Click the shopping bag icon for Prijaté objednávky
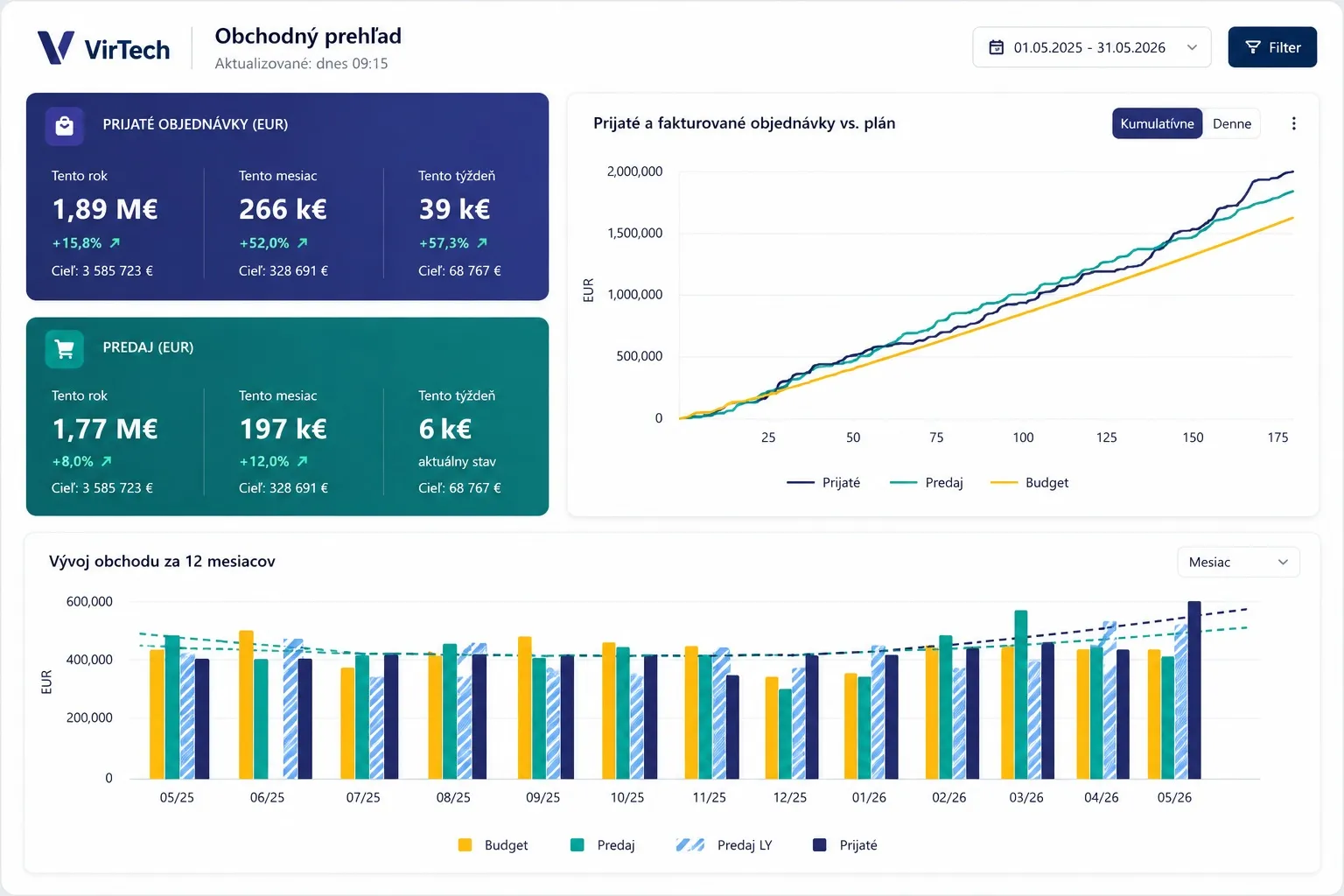This screenshot has height=896, width=1344. [x=65, y=126]
